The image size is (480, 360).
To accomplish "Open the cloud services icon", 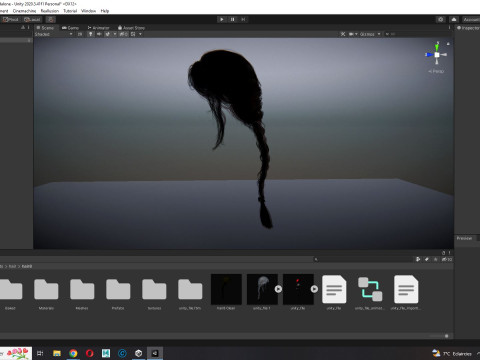I will pos(454,19).
